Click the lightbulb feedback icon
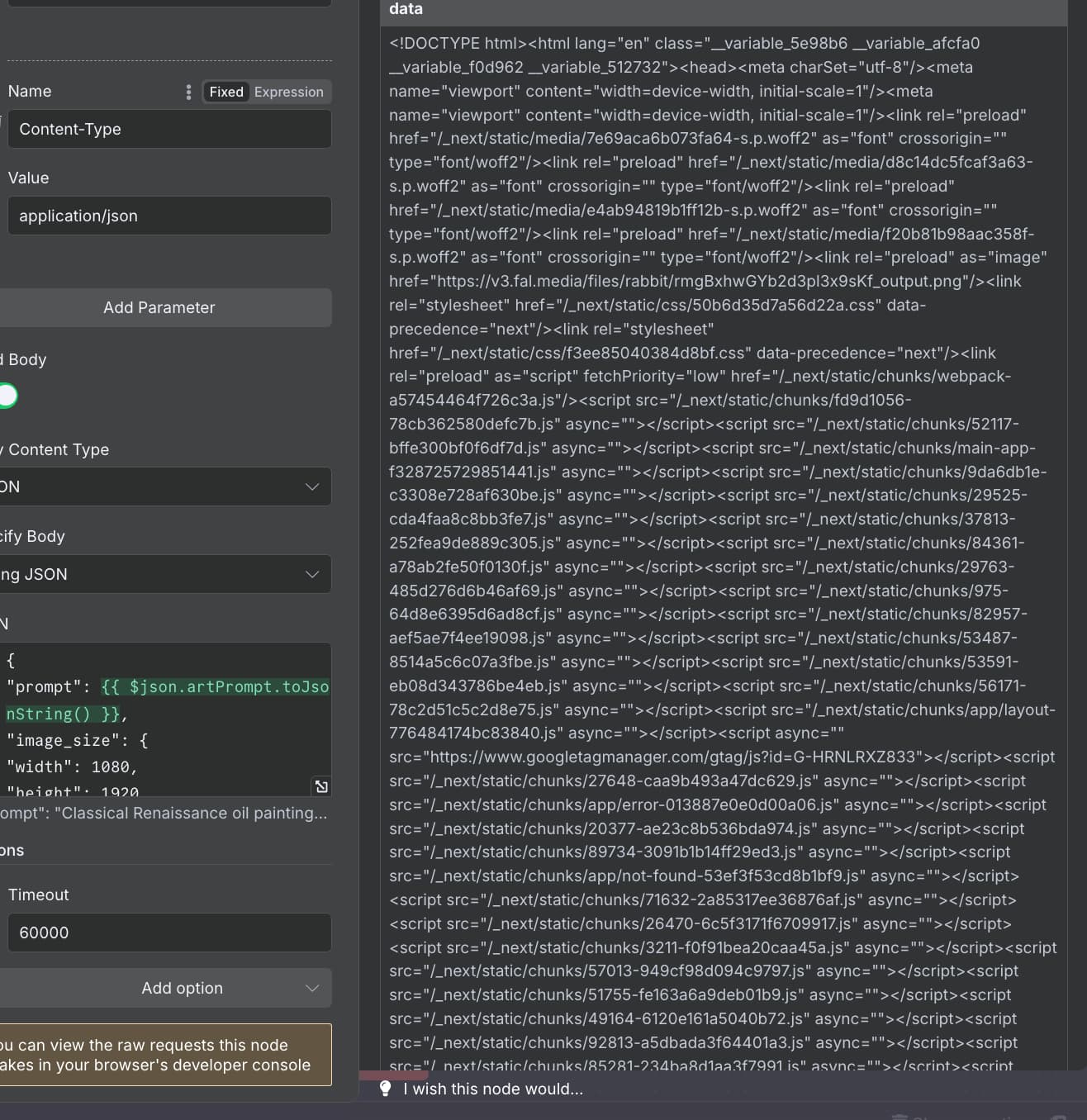 tap(385, 1089)
